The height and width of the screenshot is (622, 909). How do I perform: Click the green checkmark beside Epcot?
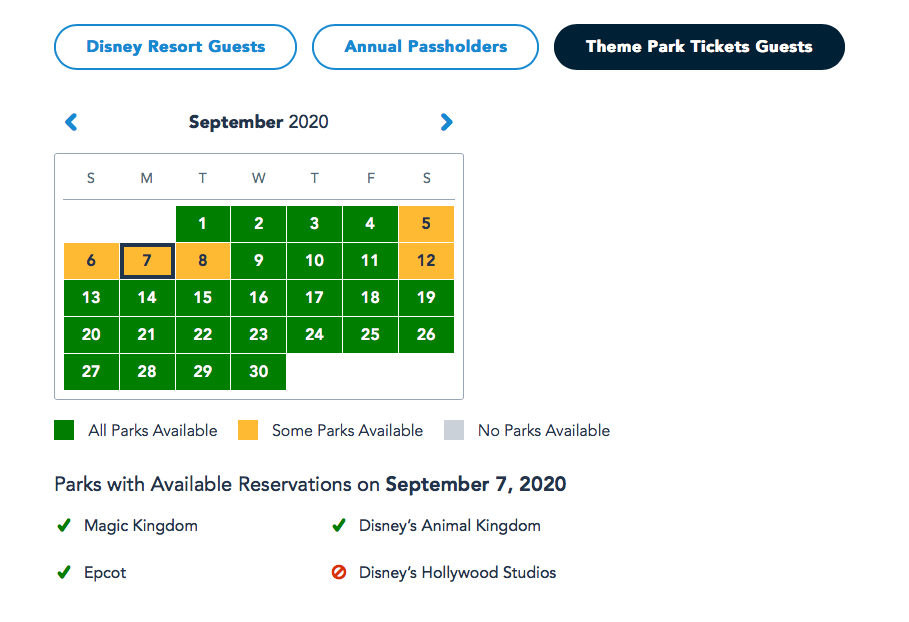[64, 573]
